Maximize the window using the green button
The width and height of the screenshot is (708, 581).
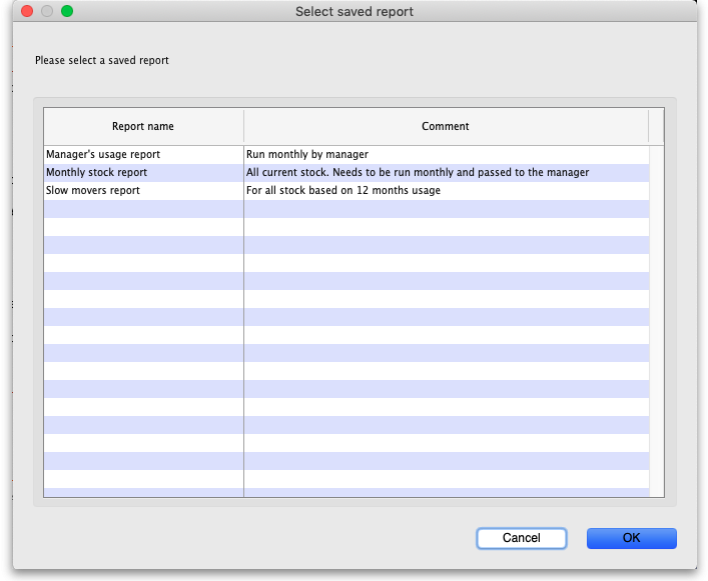(67, 11)
